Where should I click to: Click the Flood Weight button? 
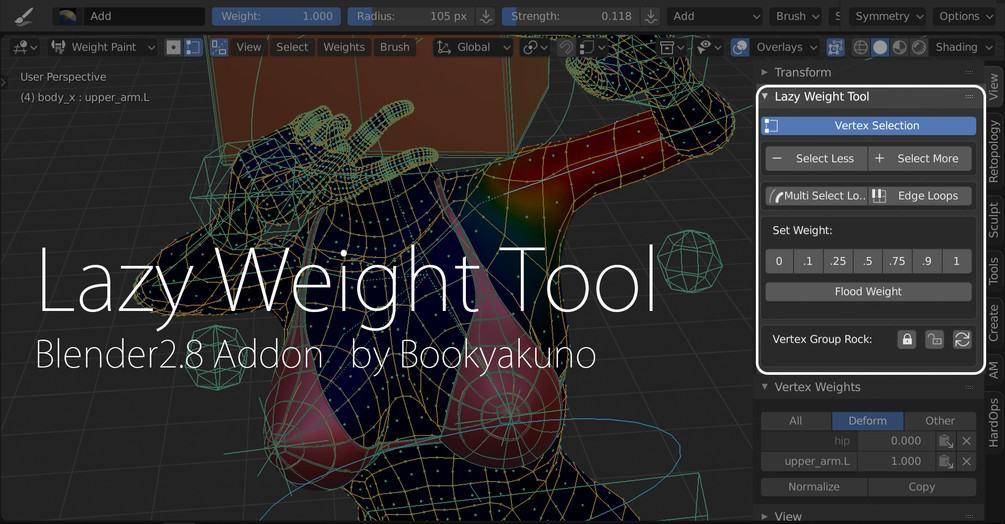tap(868, 291)
